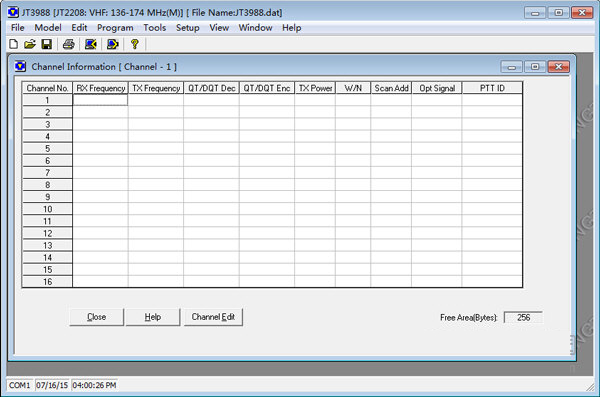Open a file with the folder icon
600x397 pixels.
point(30,44)
